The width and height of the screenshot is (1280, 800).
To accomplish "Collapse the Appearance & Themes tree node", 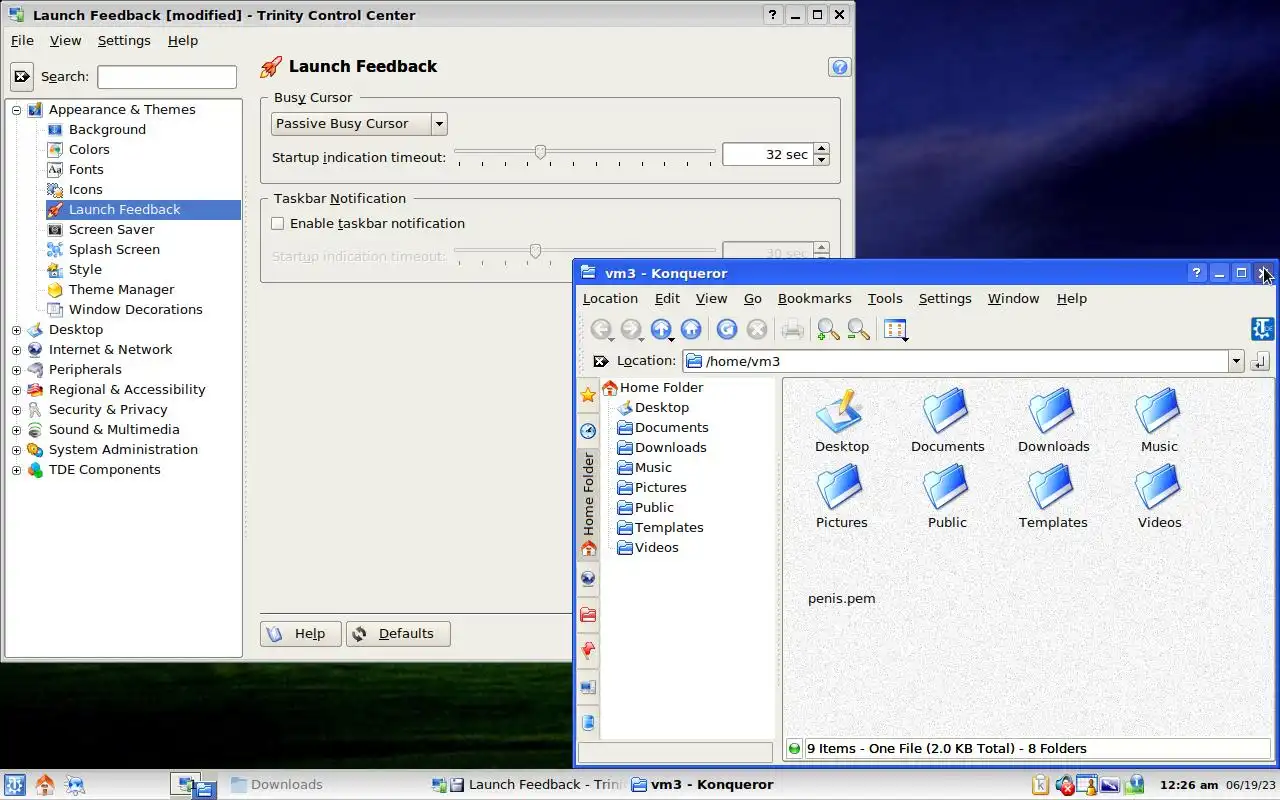I will pyautogui.click(x=16, y=110).
